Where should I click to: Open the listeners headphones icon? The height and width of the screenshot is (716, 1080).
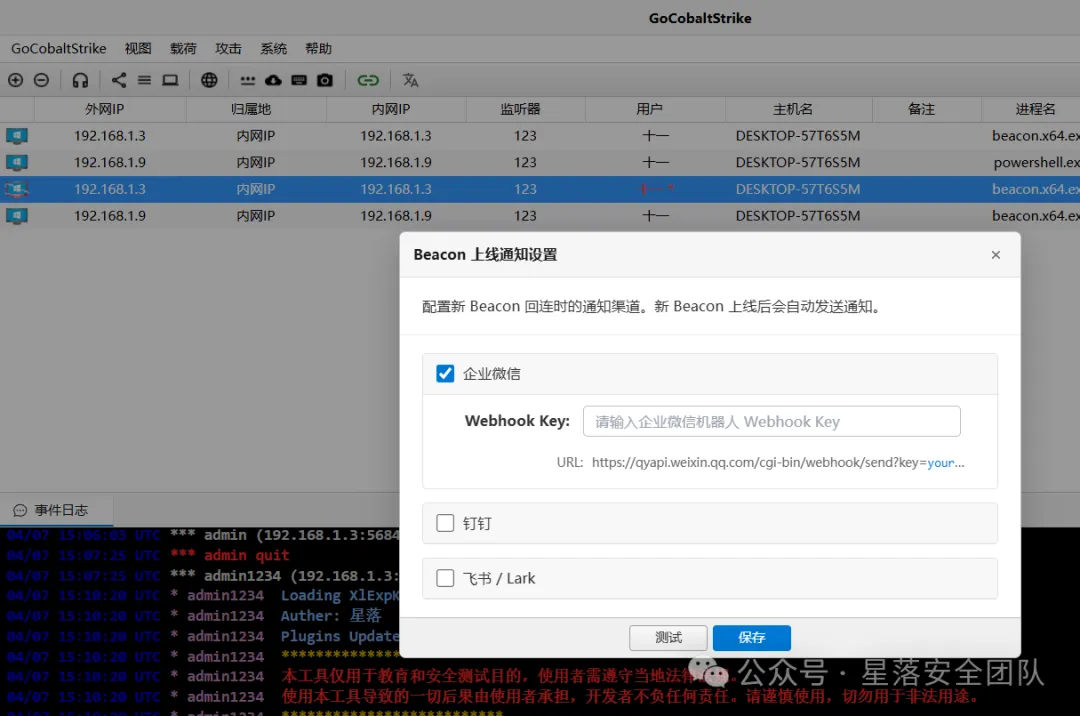coord(81,80)
